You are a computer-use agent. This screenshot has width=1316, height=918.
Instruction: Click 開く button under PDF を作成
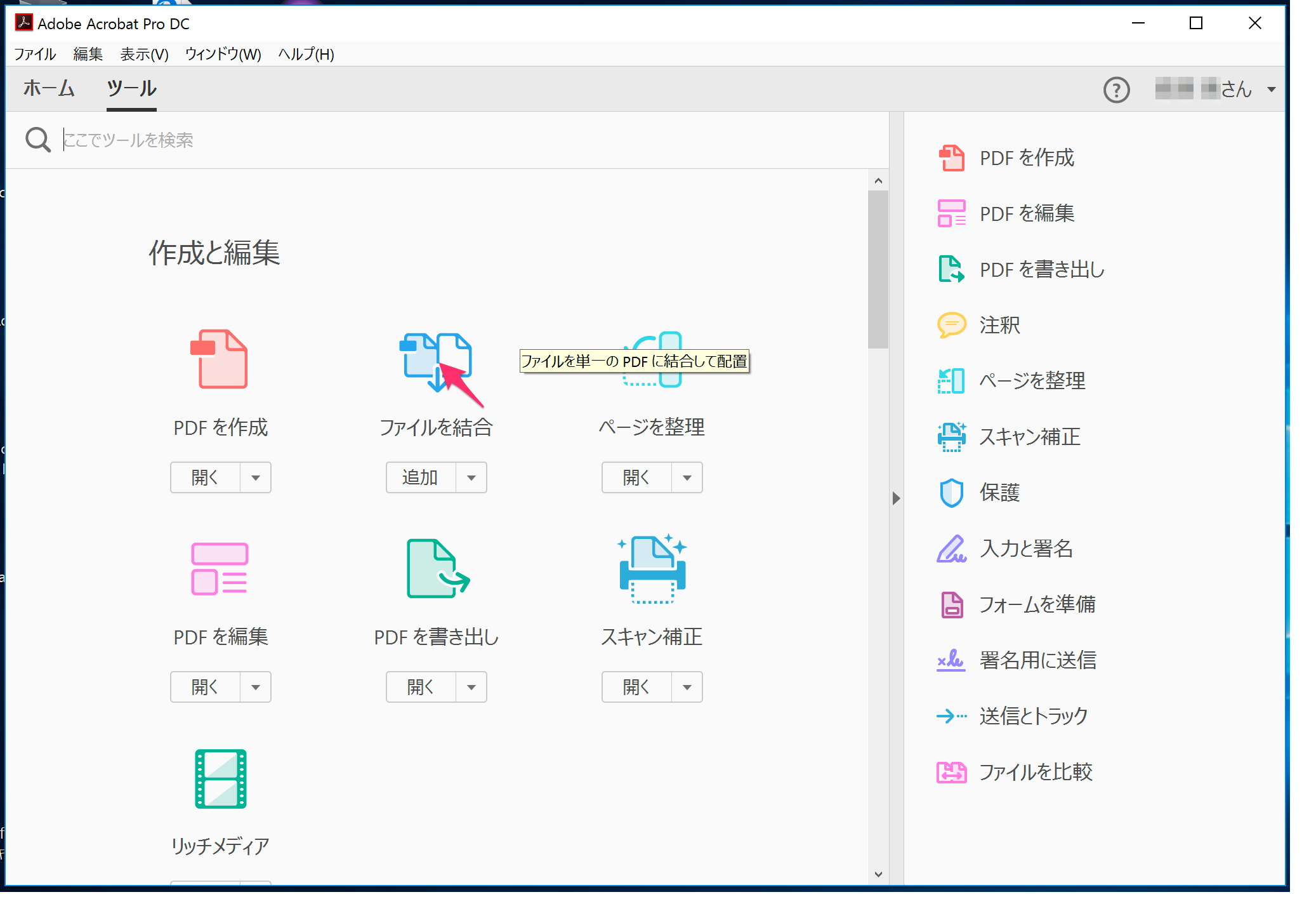pyautogui.click(x=205, y=477)
